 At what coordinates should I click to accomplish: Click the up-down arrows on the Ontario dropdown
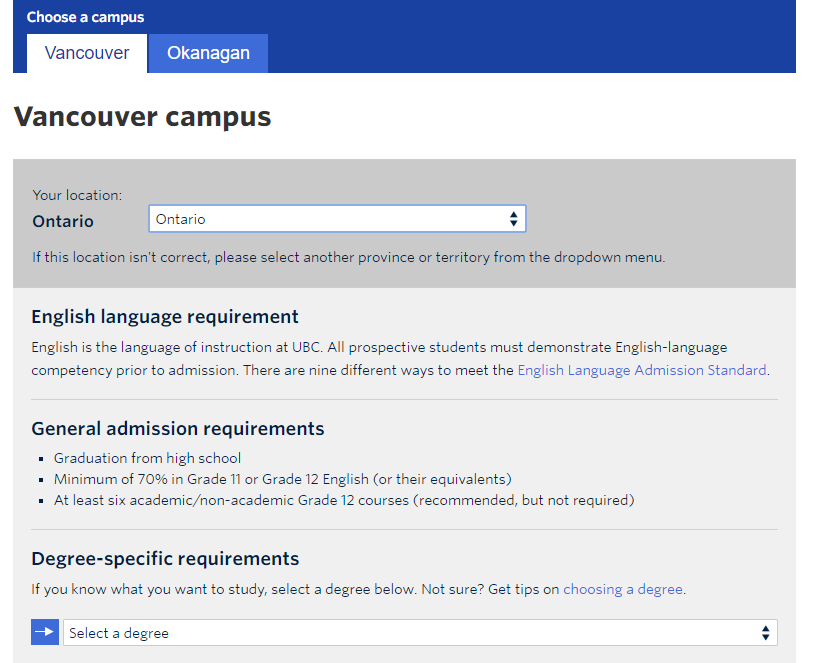[513, 219]
